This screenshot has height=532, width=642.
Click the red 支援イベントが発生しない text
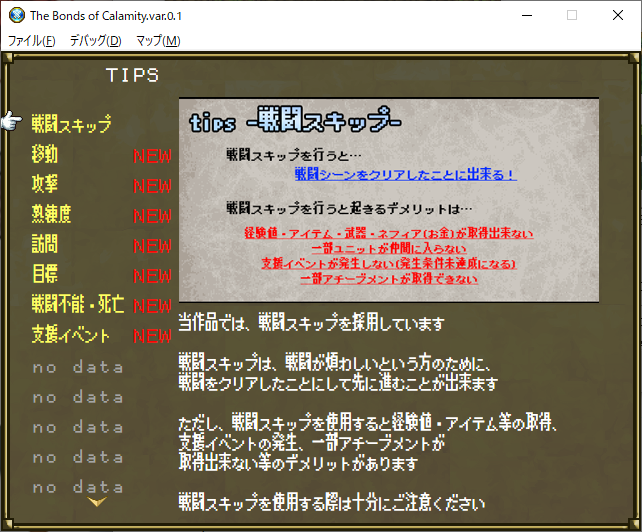click(x=389, y=263)
